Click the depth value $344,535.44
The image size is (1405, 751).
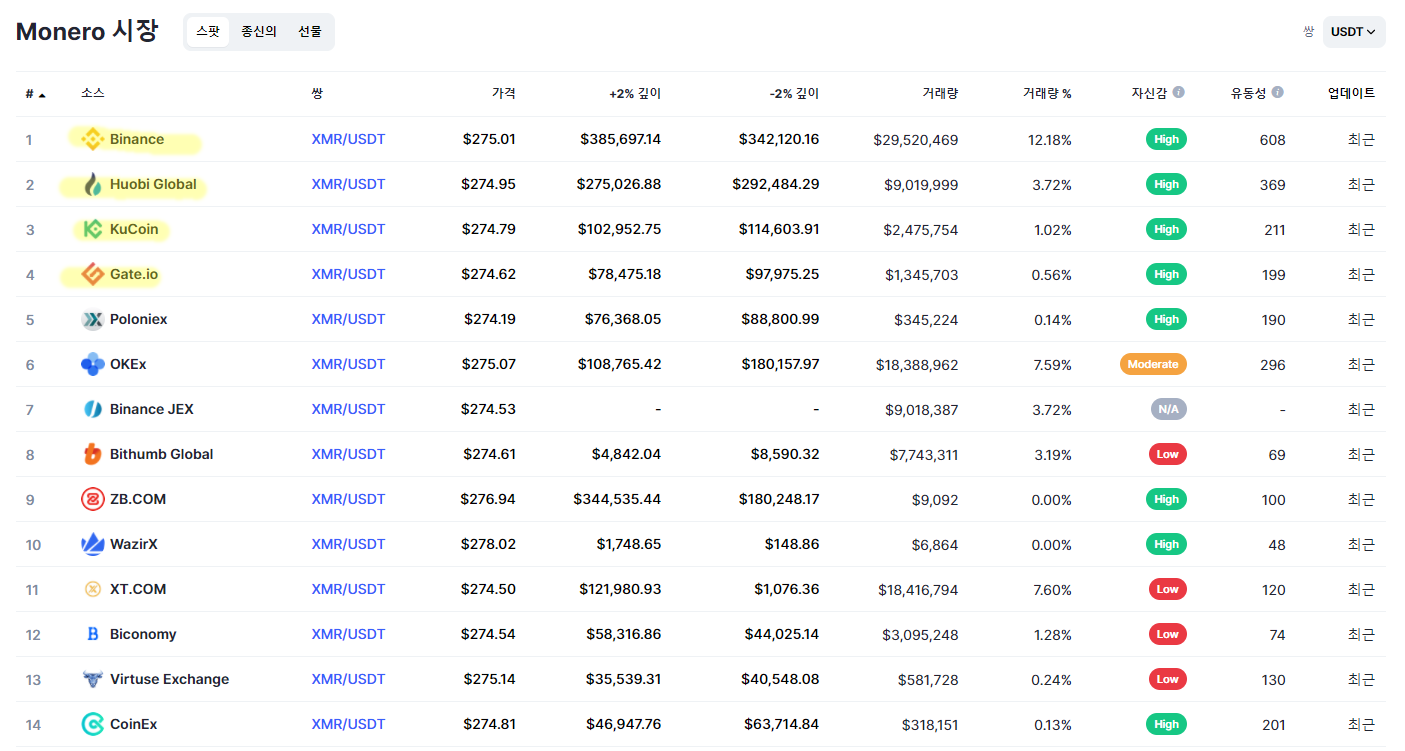pos(617,499)
